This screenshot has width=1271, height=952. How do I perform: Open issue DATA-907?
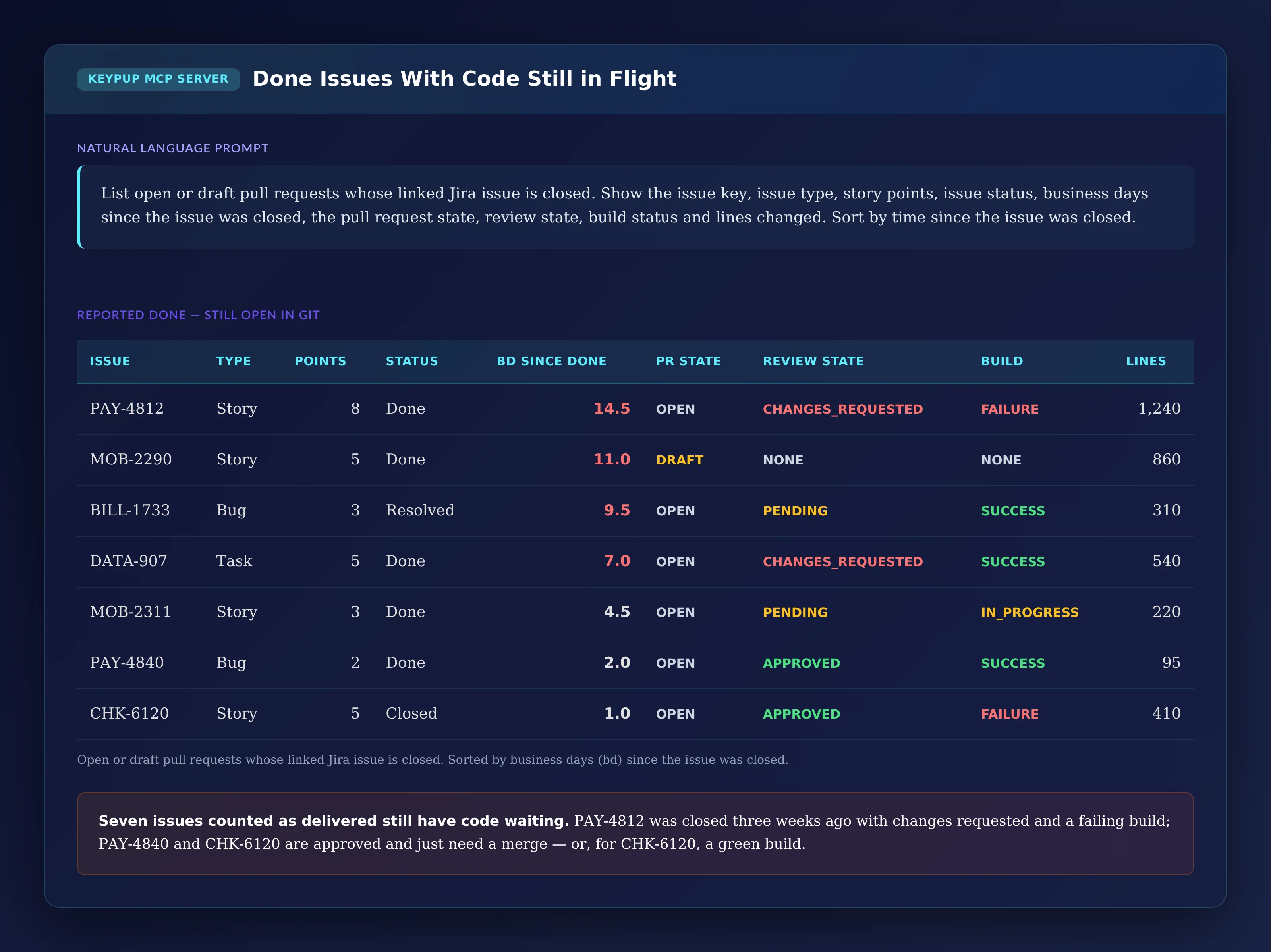coord(128,561)
